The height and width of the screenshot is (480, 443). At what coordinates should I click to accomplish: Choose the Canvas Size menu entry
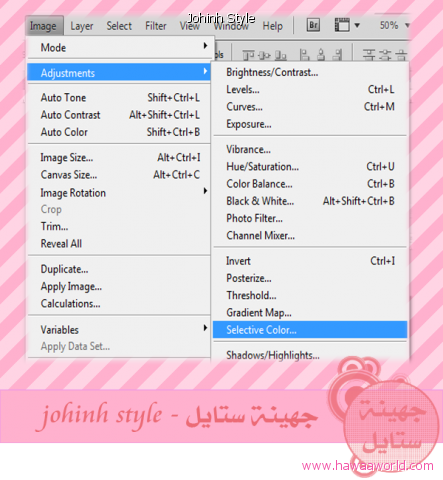coord(119,175)
